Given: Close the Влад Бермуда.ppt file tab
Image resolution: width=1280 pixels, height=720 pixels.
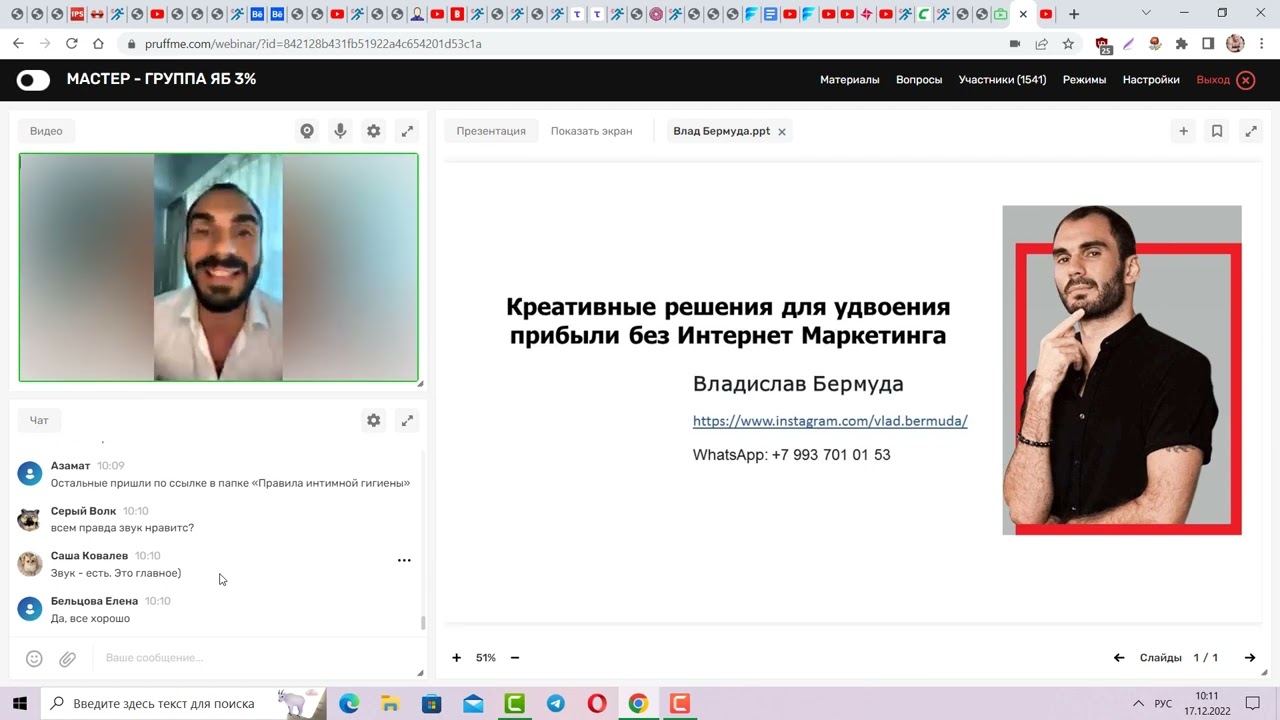Looking at the screenshot, I should tap(782, 132).
